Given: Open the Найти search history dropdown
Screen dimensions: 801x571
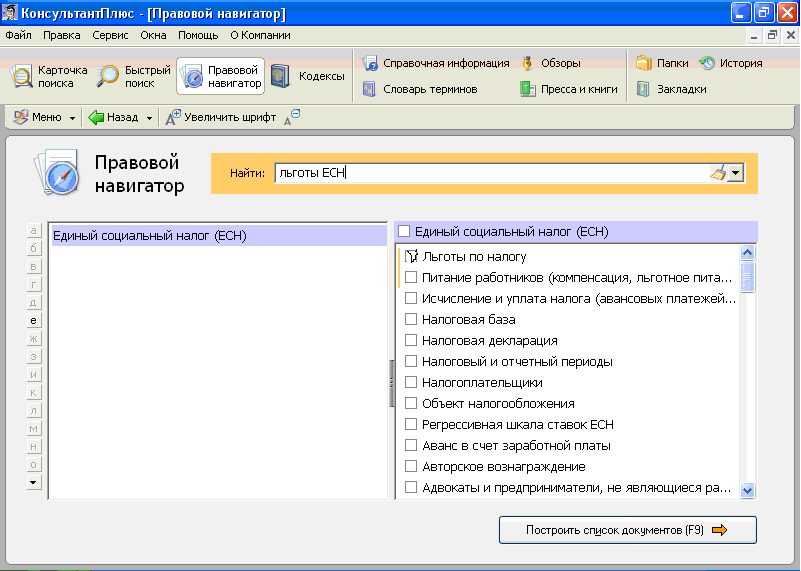Looking at the screenshot, I should 735,173.
